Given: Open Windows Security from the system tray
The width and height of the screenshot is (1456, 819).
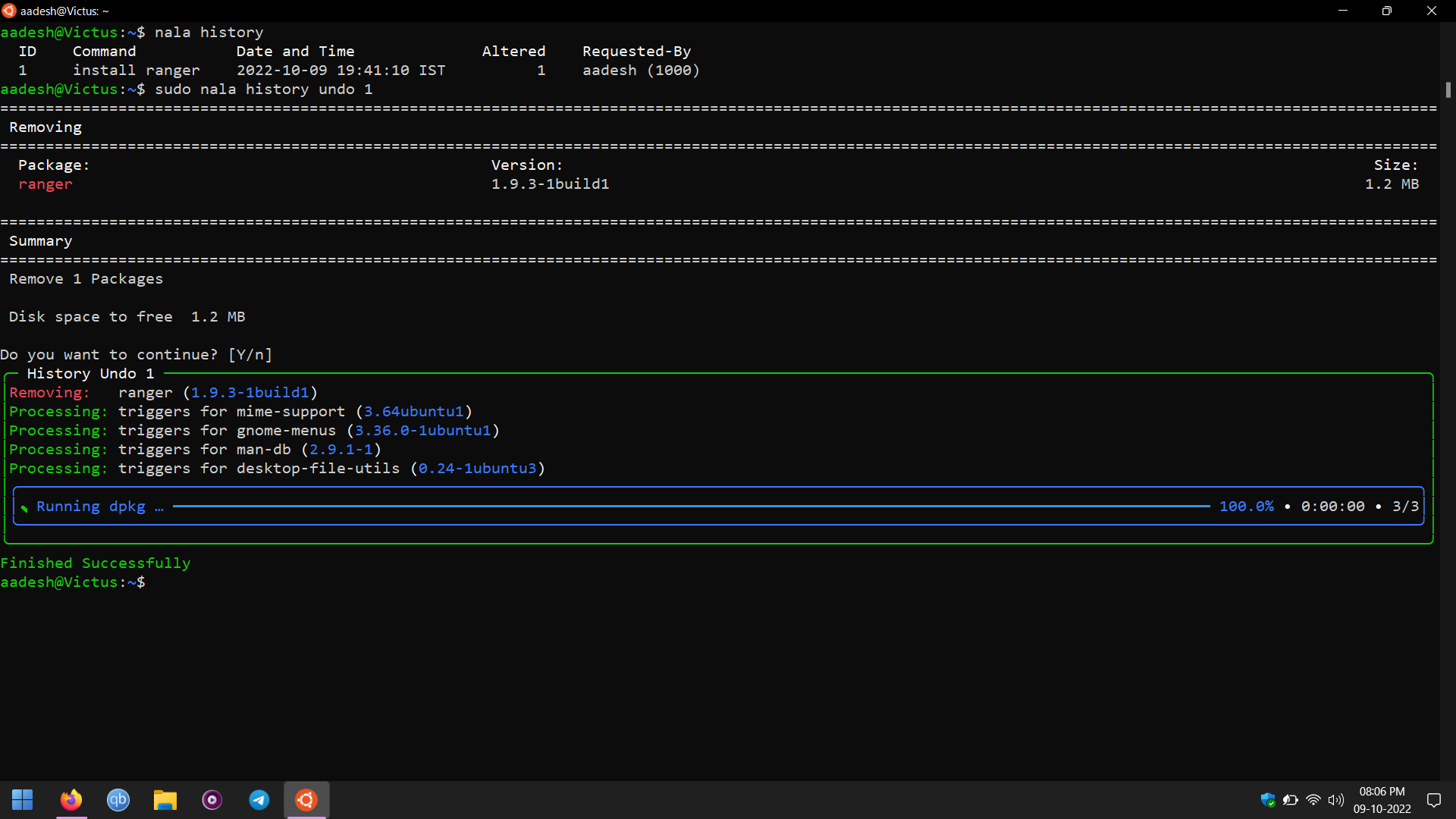Looking at the screenshot, I should [x=1267, y=800].
